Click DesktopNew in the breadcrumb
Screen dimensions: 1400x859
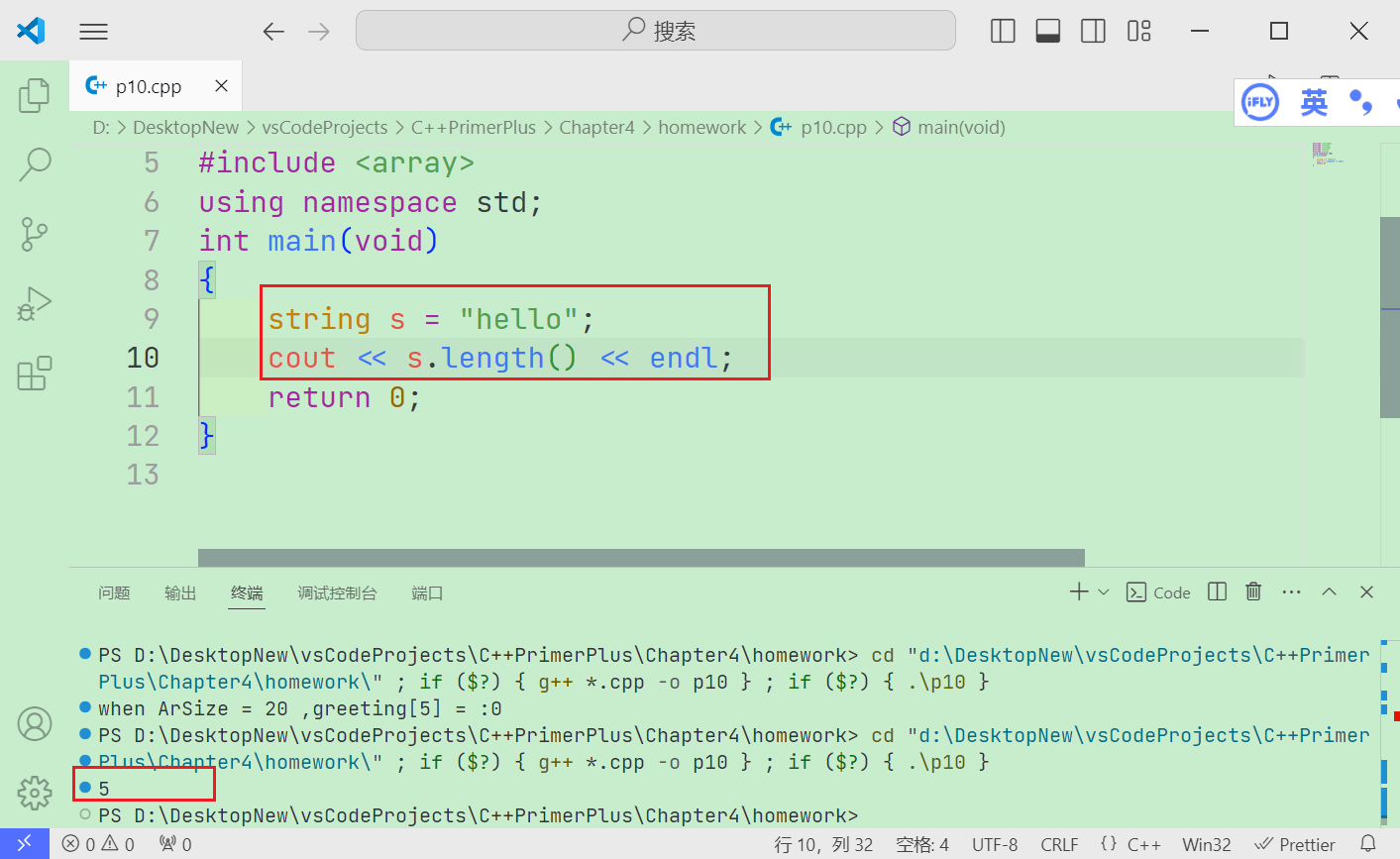click(x=185, y=127)
